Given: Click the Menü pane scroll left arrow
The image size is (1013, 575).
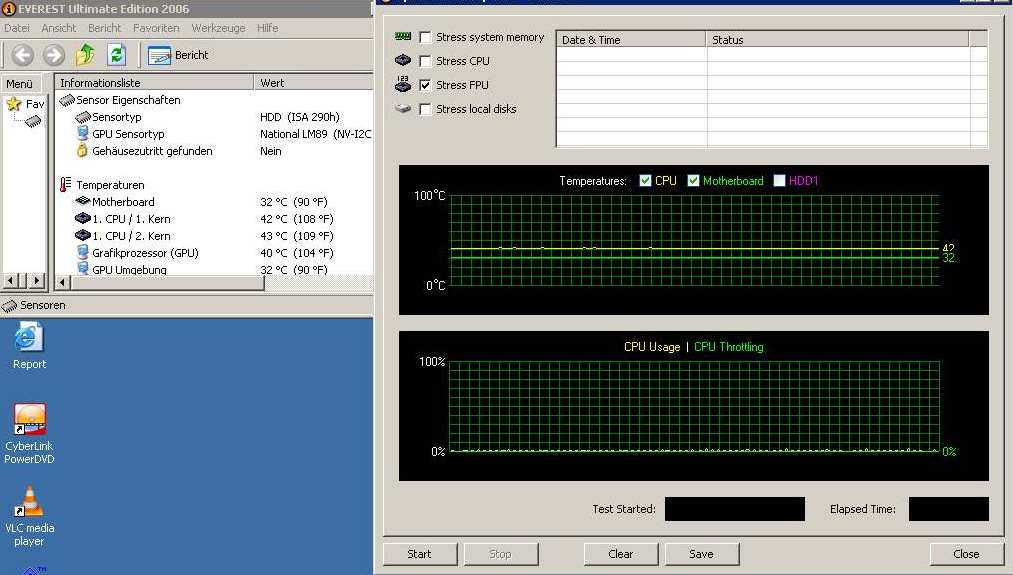Looking at the screenshot, I should (11, 280).
